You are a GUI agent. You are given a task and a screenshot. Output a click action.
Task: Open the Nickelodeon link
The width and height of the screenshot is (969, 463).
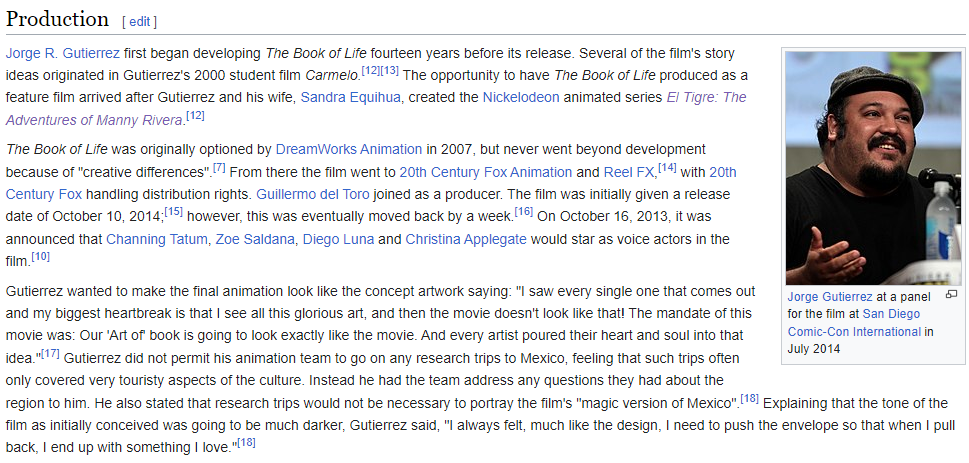521,97
